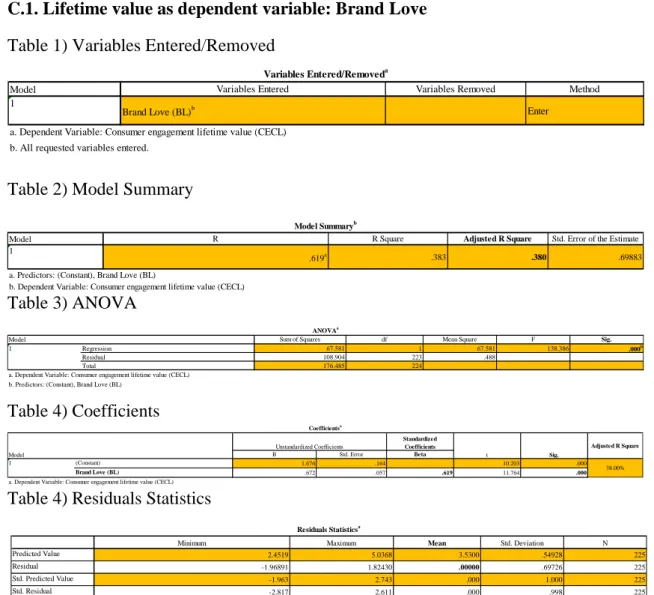Select the 'Std. Error of the Estimate' header

tap(595, 239)
